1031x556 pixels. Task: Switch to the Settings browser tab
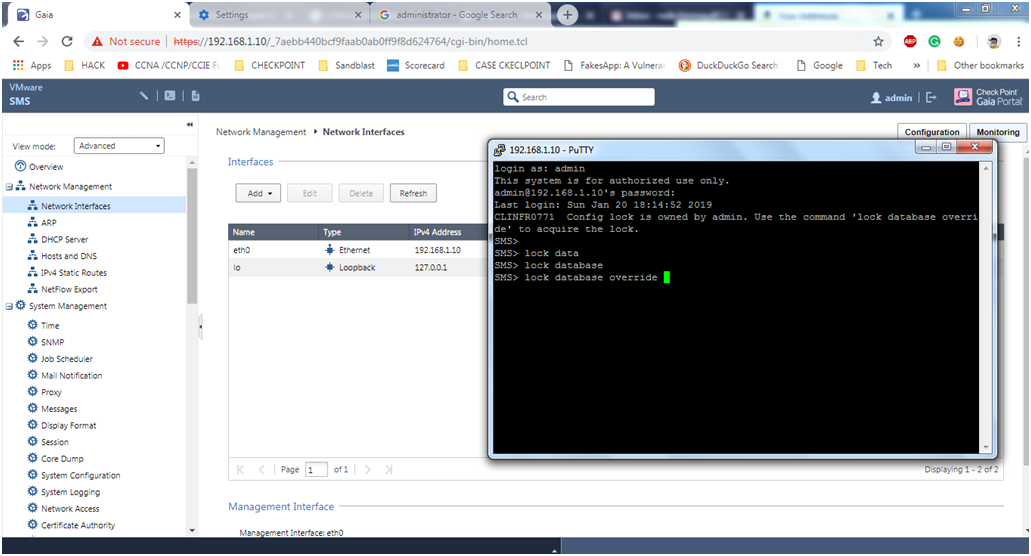coord(279,14)
